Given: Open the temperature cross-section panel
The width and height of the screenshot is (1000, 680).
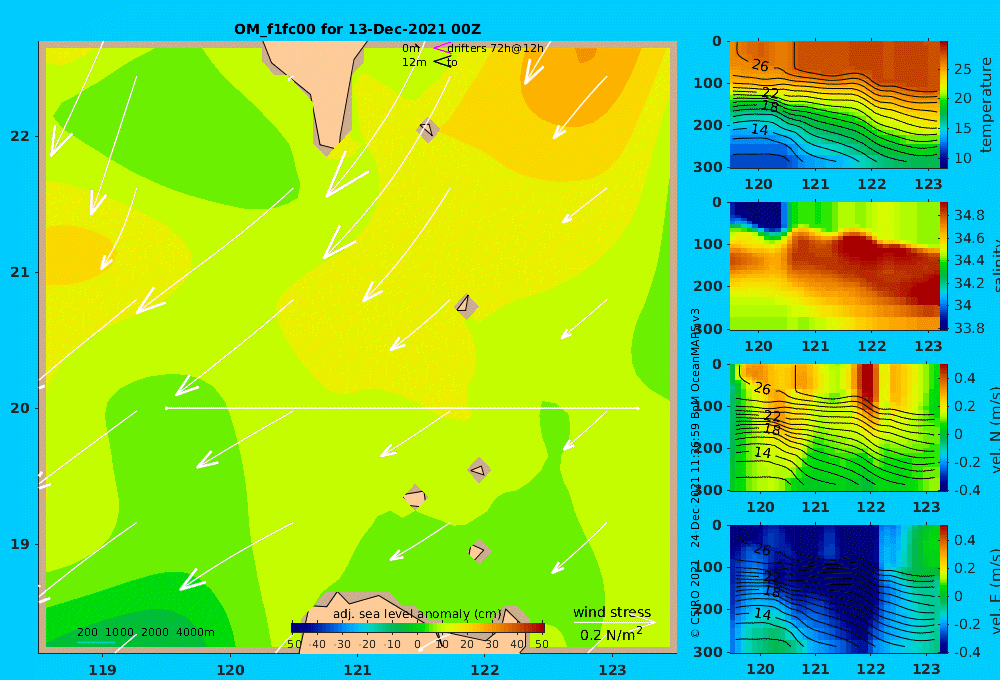Looking at the screenshot, I should (x=834, y=105).
